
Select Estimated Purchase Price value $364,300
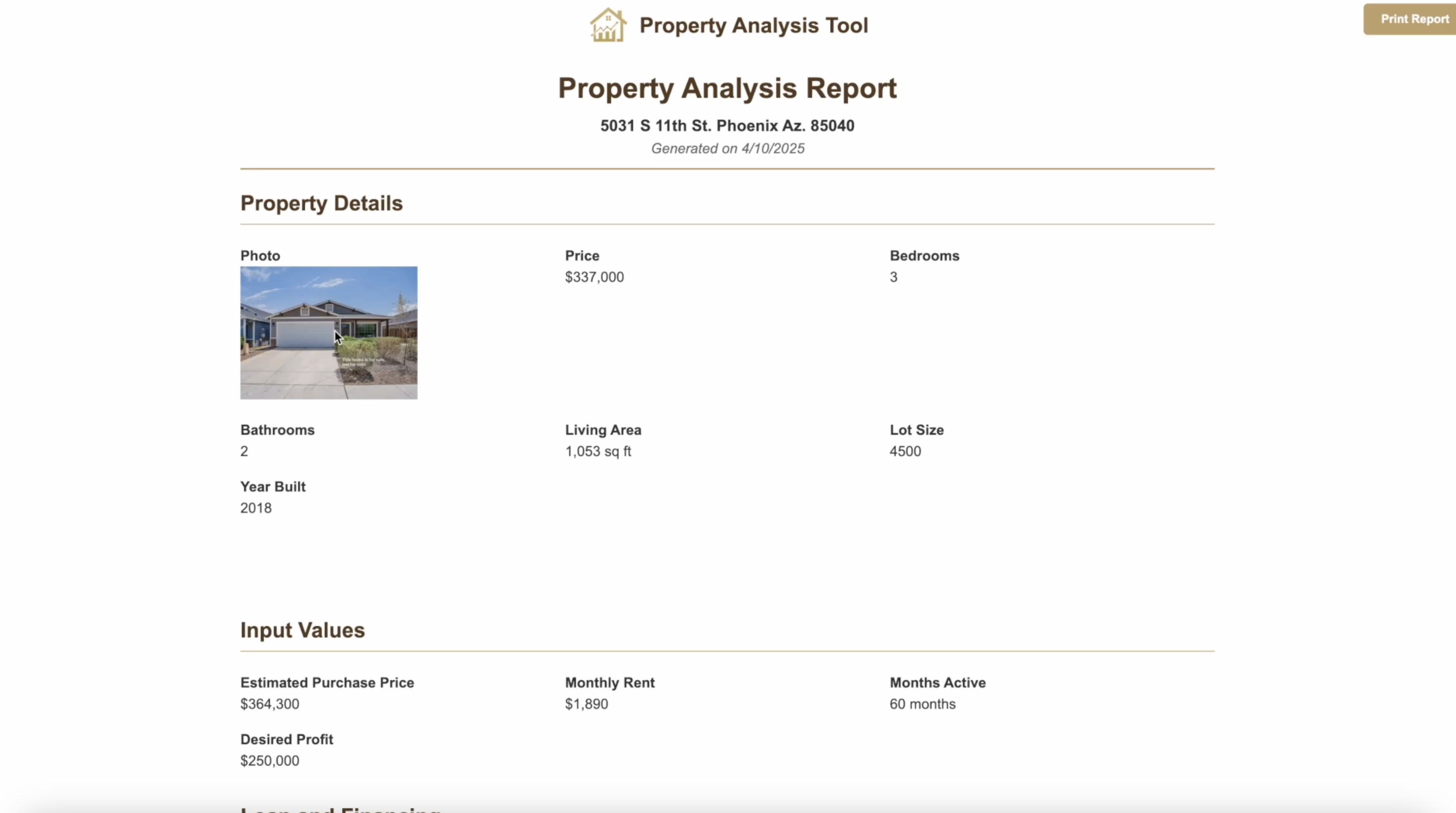pos(270,704)
